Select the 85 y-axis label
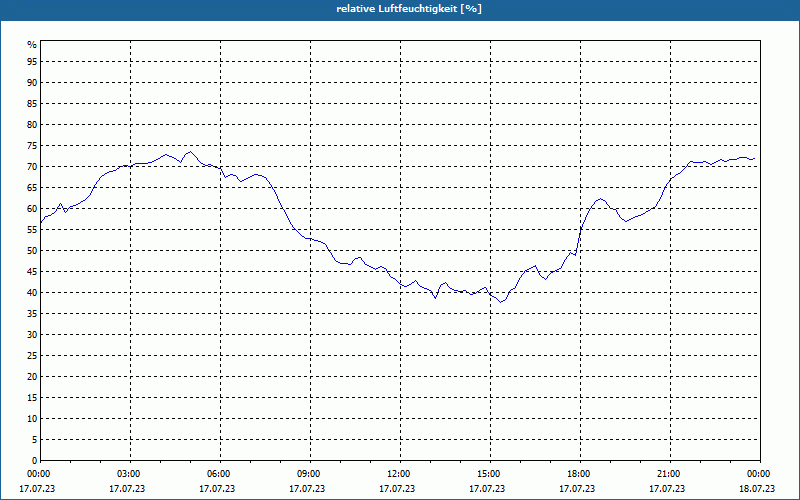 pyautogui.click(x=32, y=104)
